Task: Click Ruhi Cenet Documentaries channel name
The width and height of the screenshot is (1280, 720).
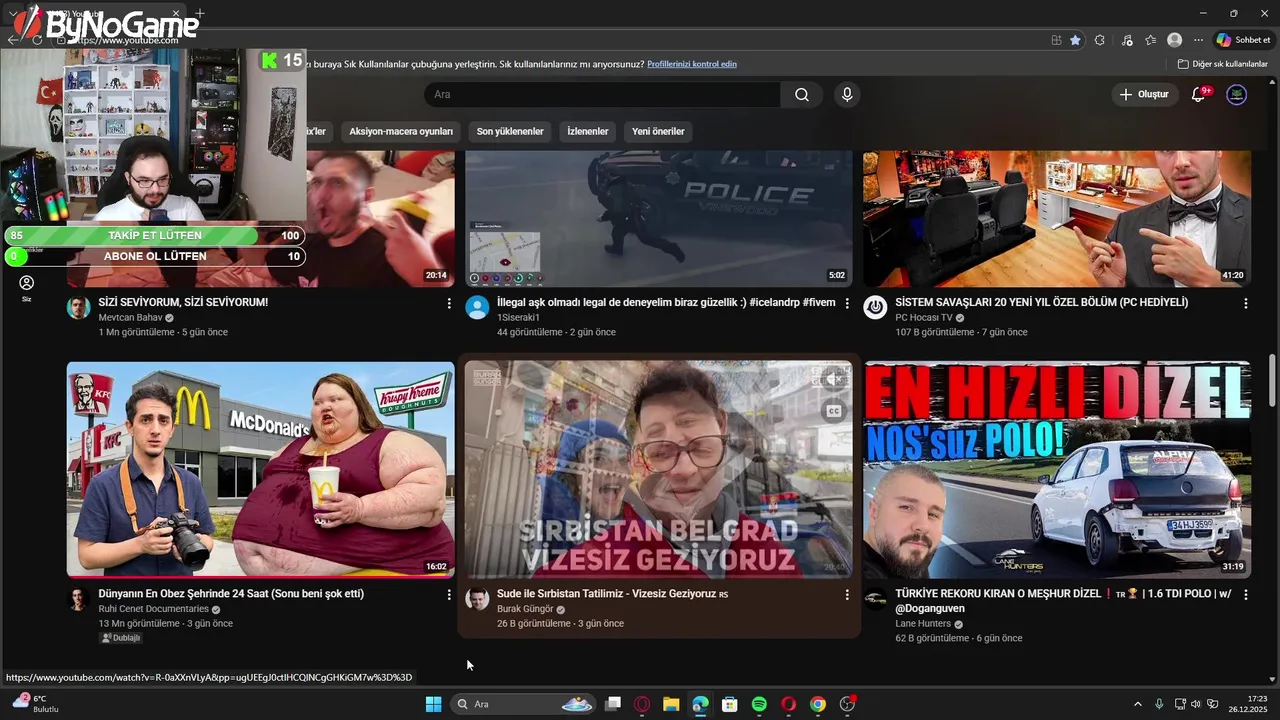Action: pos(153,609)
